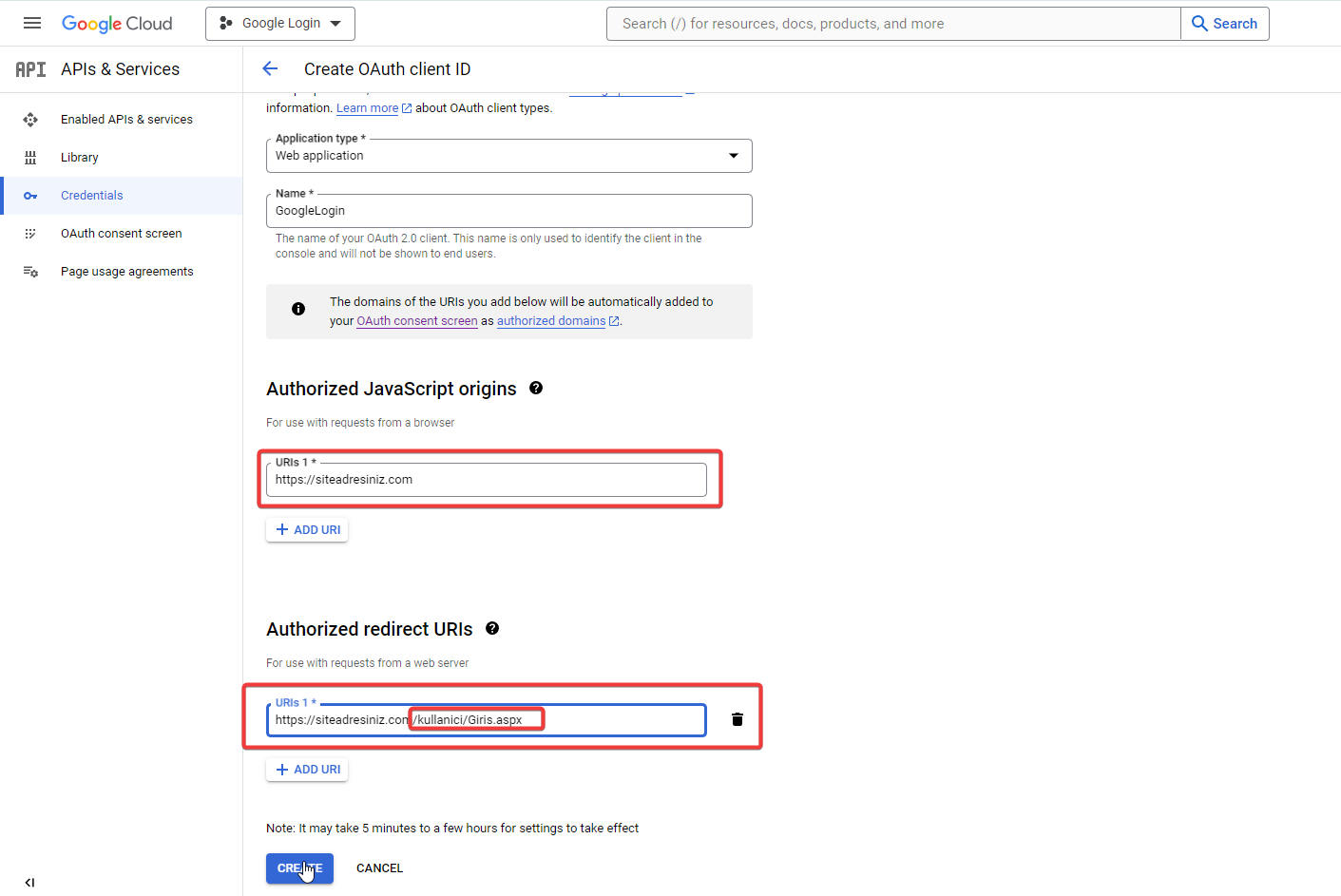Click the note about settings taking effect

click(452, 829)
